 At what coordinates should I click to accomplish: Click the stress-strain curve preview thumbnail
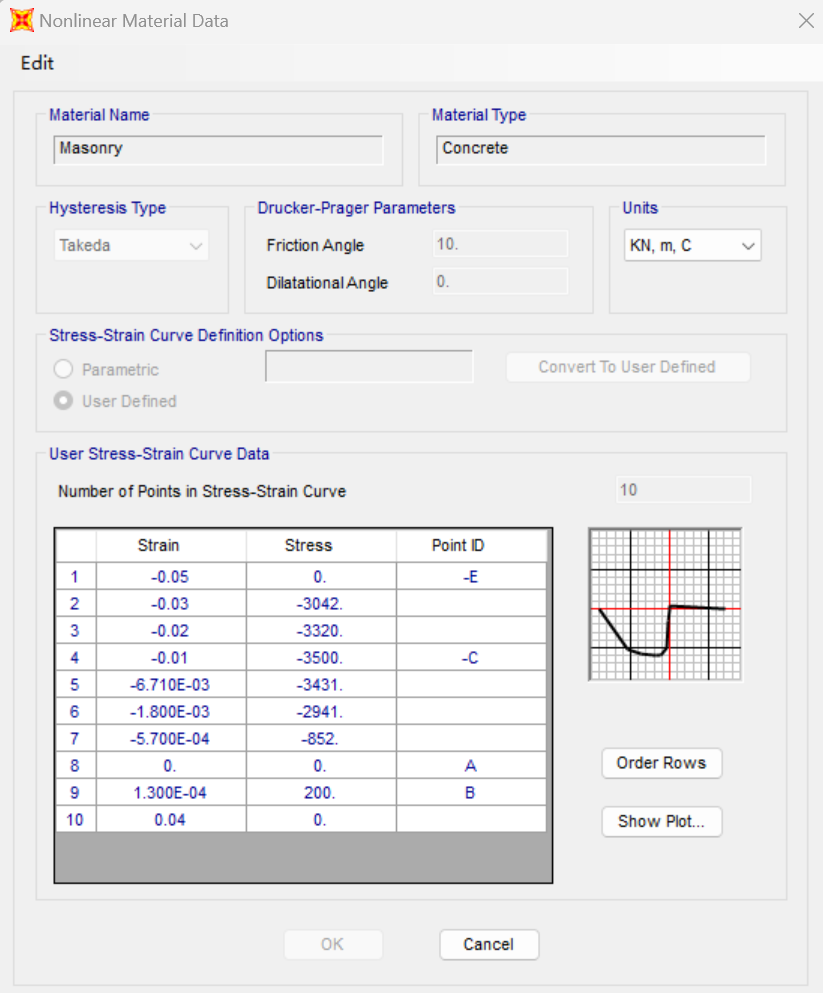click(x=665, y=605)
